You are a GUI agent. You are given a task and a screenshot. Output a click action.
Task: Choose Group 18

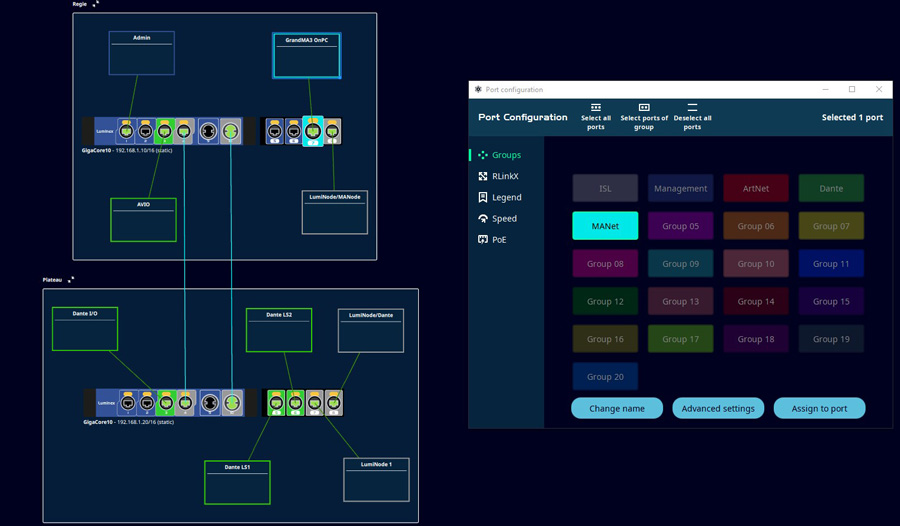(756, 339)
